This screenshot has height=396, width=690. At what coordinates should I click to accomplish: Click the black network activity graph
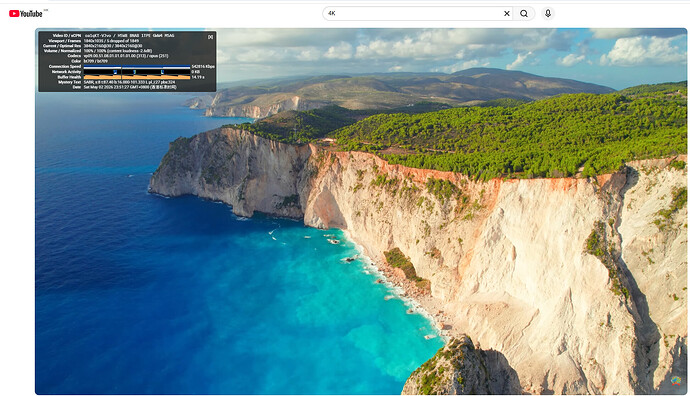click(x=137, y=72)
